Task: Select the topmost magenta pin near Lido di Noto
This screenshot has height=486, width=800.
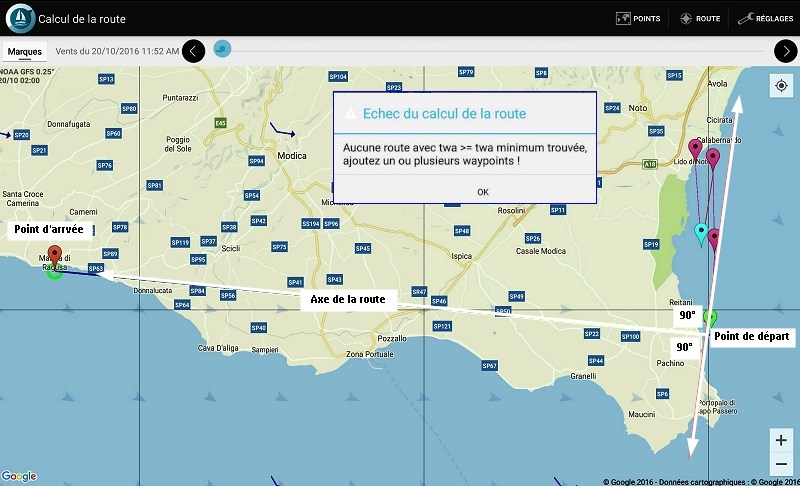Action: point(696,149)
